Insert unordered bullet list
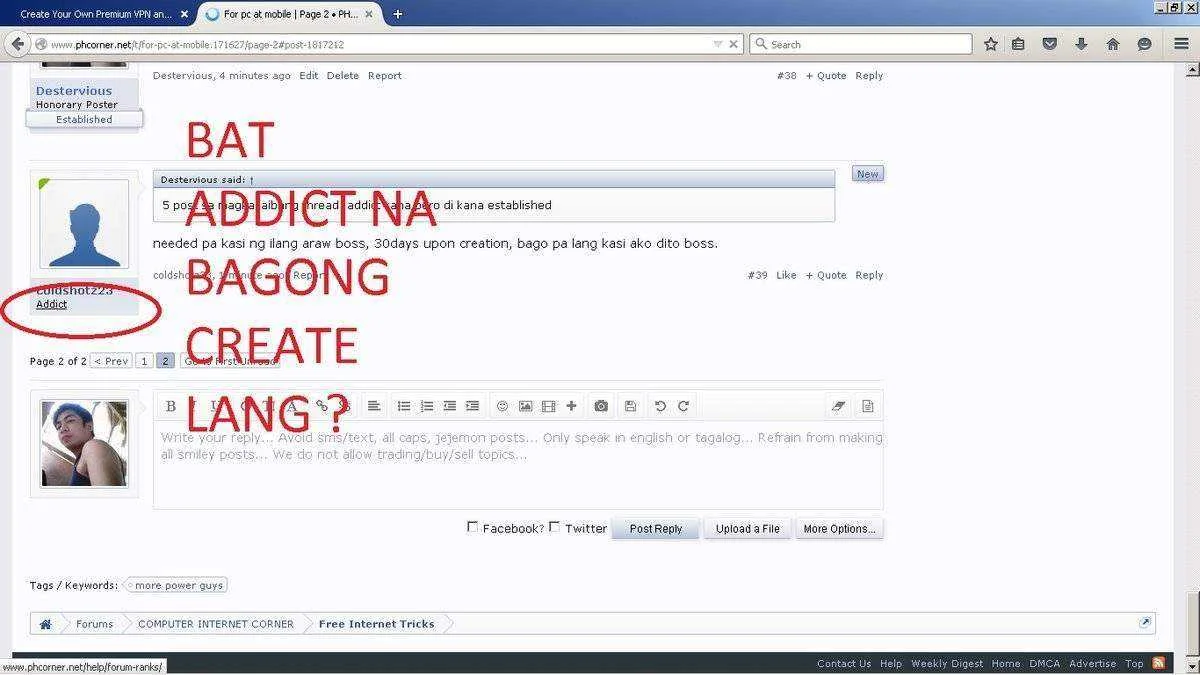The height and width of the screenshot is (675, 1200). [404, 406]
